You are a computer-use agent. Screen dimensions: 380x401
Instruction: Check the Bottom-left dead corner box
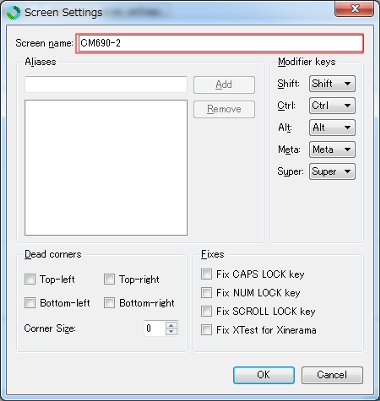click(30, 303)
